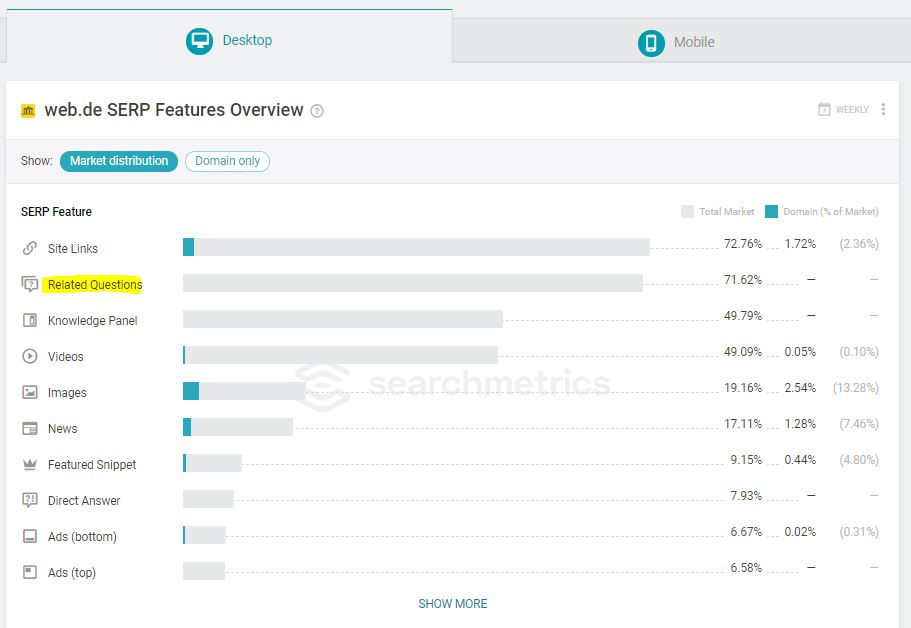Click the News label

point(62,429)
